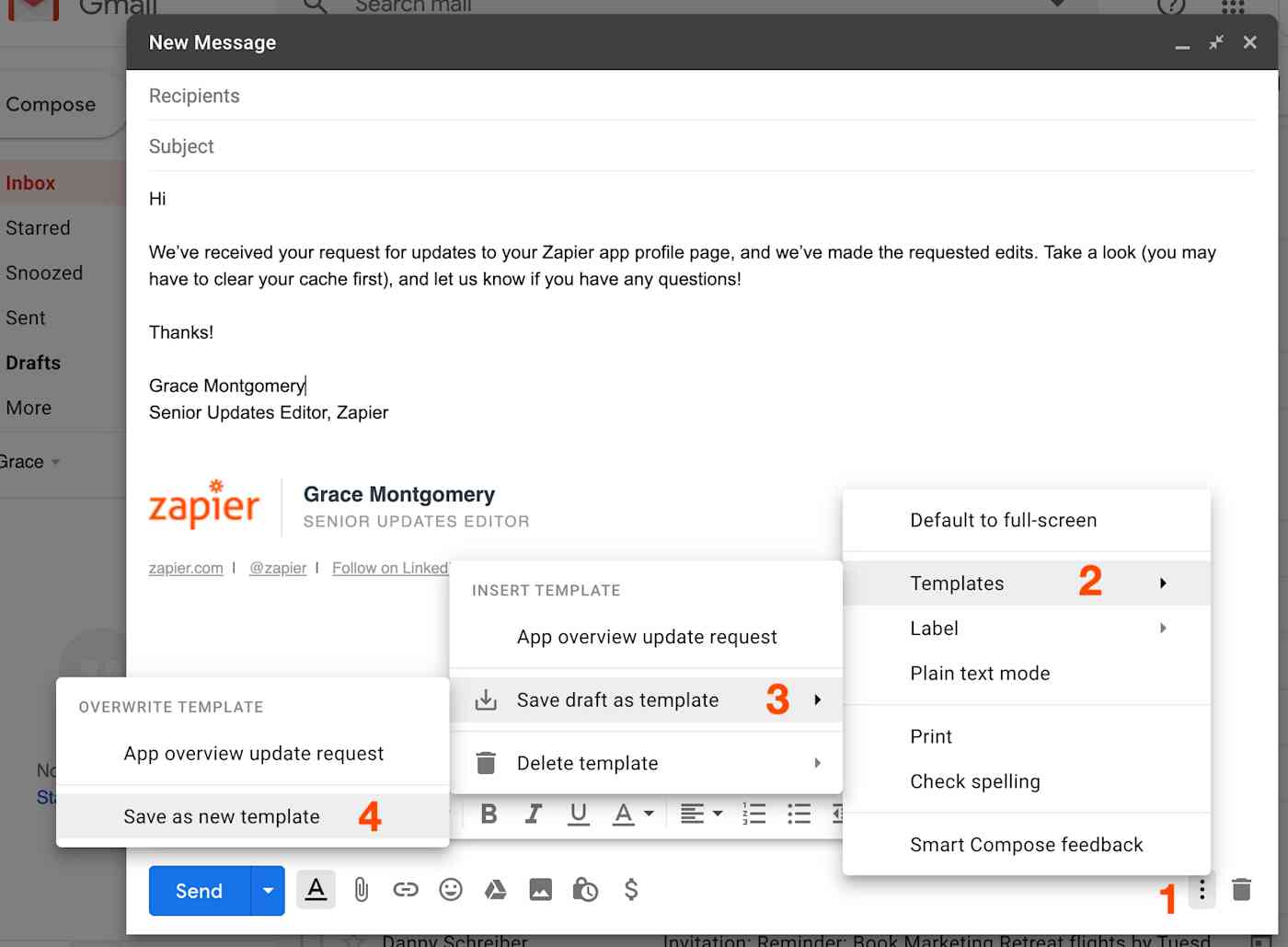Toggle italic formatting
1288x947 pixels.
533,814
